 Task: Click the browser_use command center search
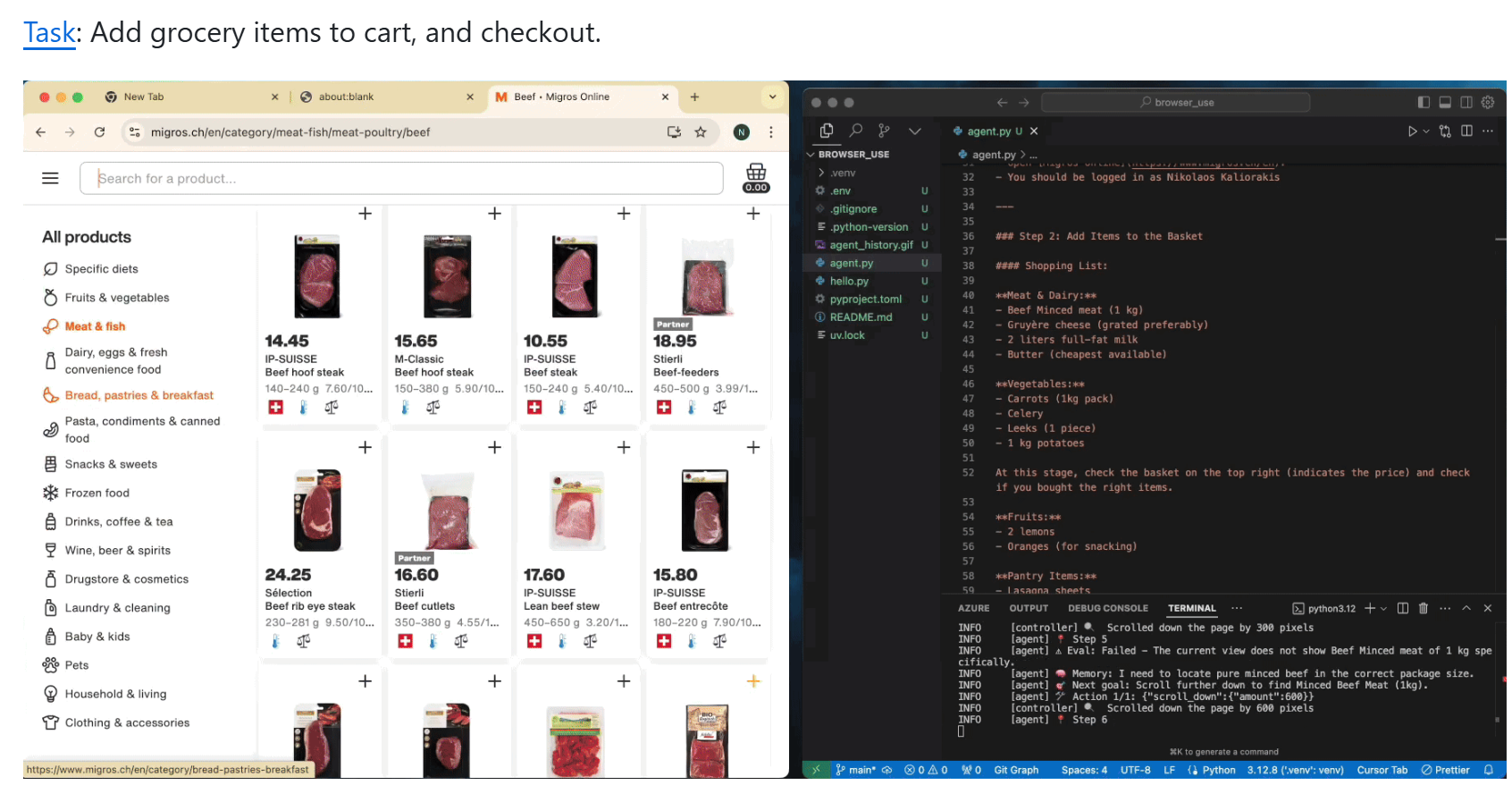point(1176,103)
